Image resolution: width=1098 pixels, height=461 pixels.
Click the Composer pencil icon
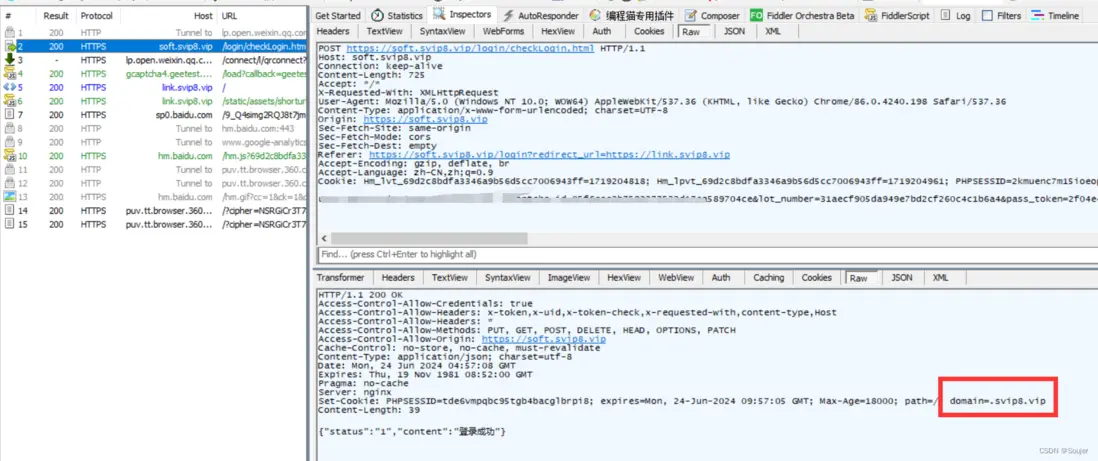(x=690, y=15)
